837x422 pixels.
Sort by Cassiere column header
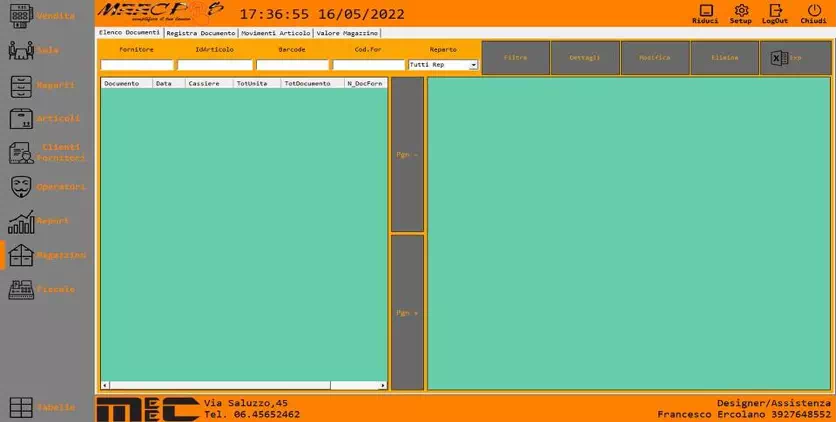(x=209, y=84)
